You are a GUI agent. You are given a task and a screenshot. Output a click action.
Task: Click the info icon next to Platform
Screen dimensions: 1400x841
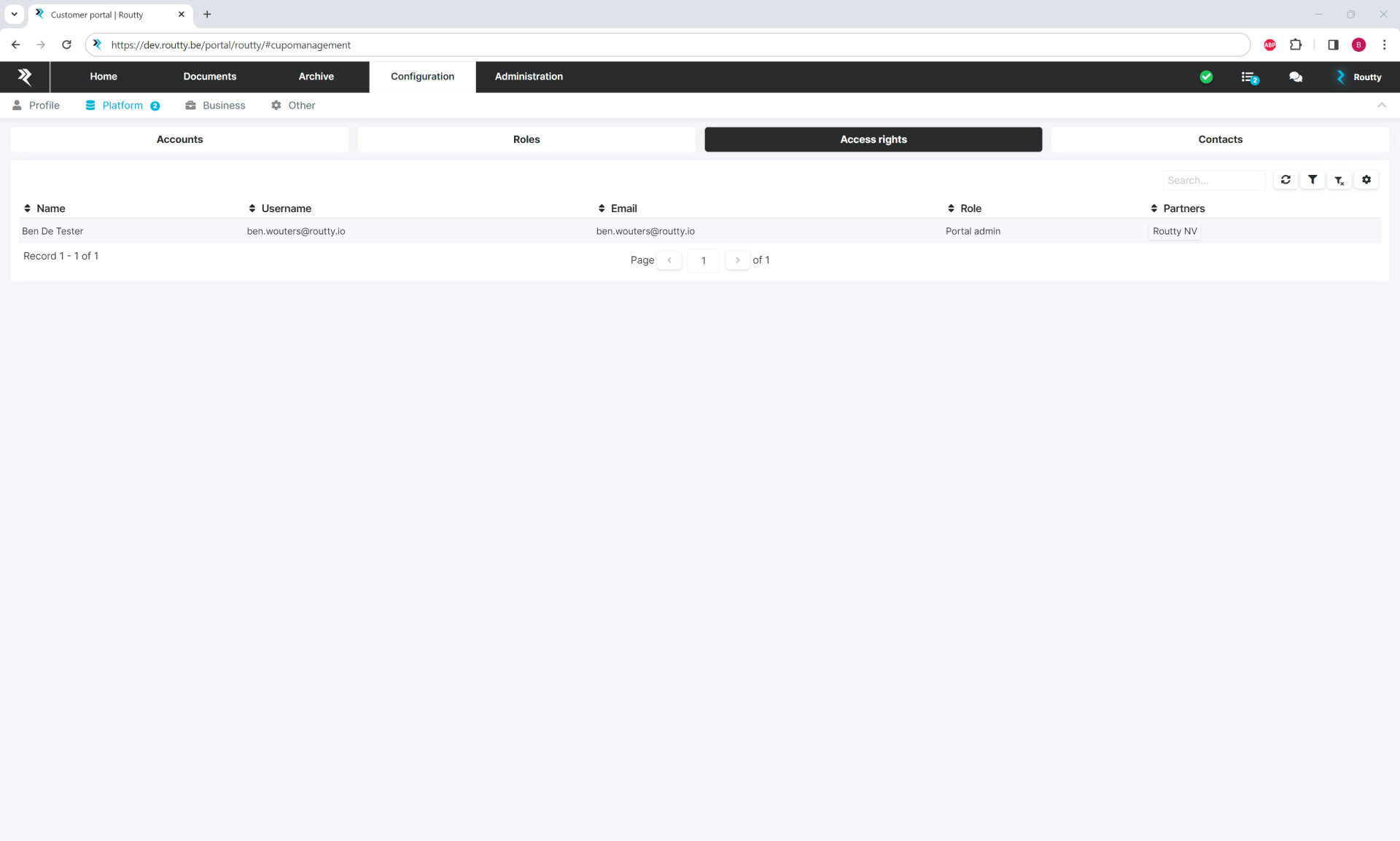[155, 105]
